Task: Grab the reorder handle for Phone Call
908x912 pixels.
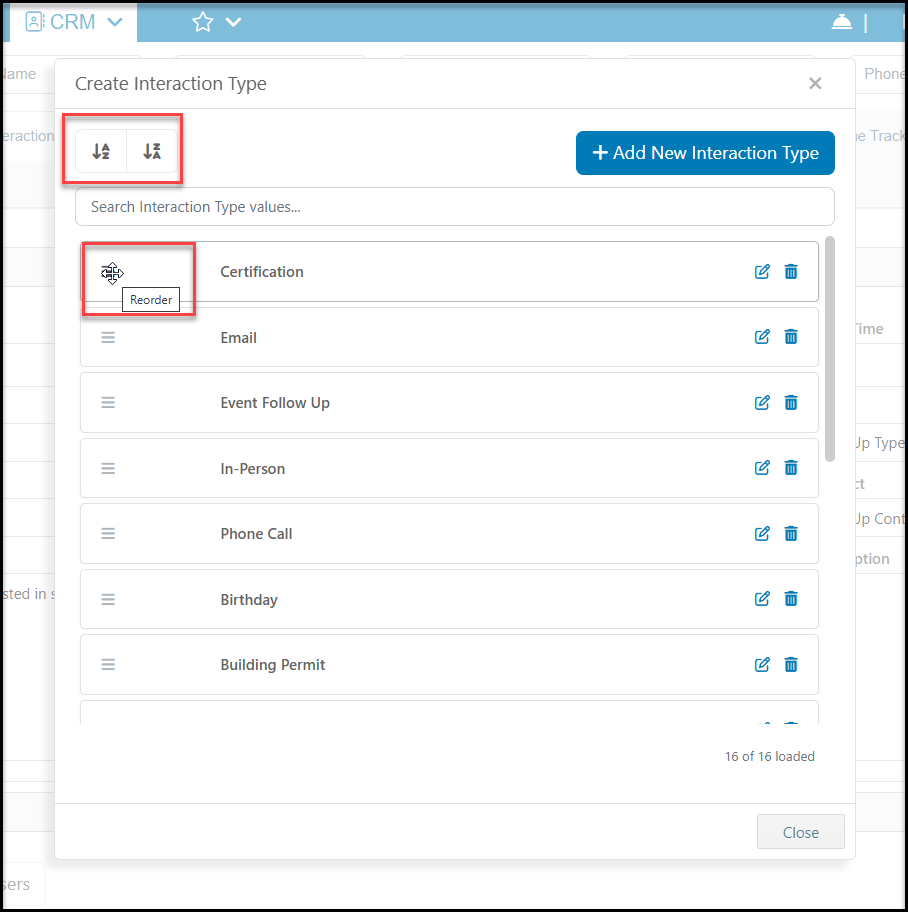Action: click(x=108, y=533)
